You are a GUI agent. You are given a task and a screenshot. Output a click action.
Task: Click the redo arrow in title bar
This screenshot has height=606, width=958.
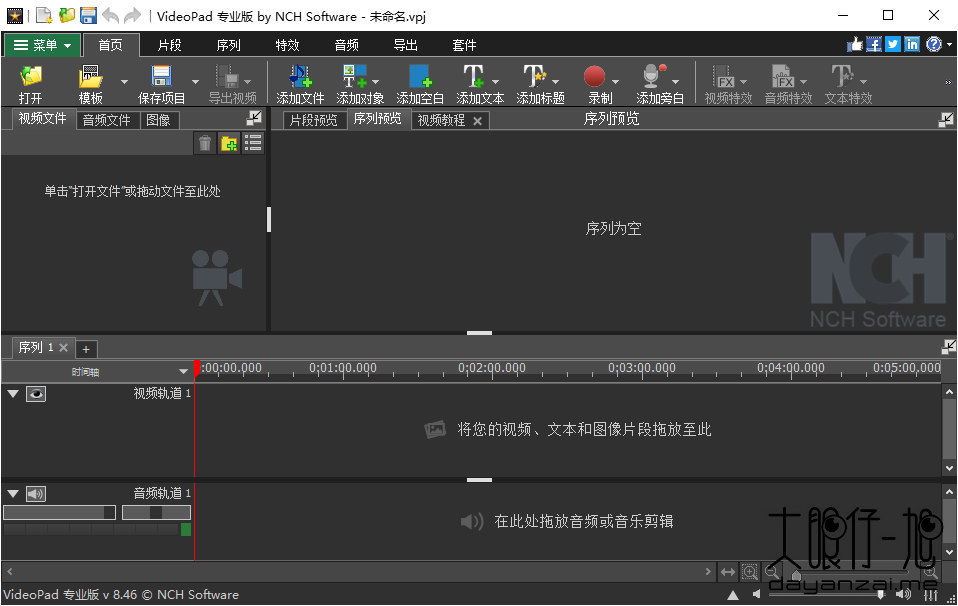(x=132, y=15)
